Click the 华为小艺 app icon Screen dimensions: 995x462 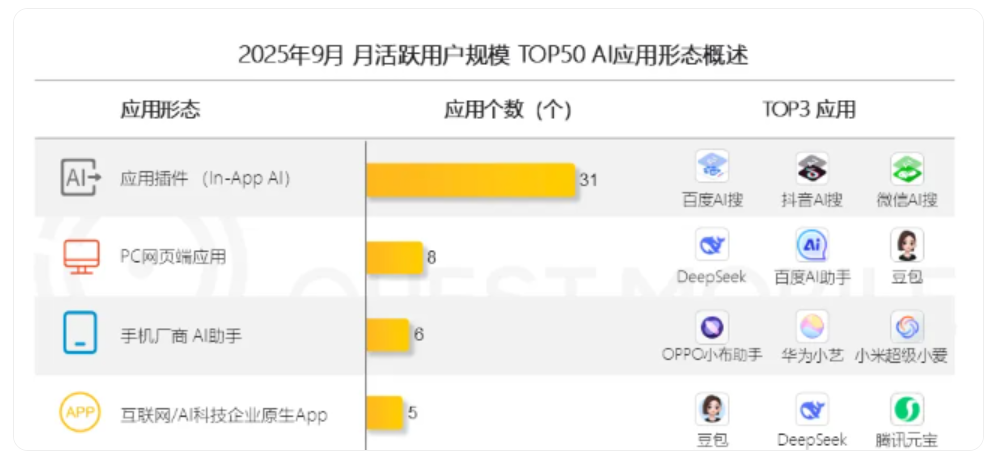click(811, 326)
